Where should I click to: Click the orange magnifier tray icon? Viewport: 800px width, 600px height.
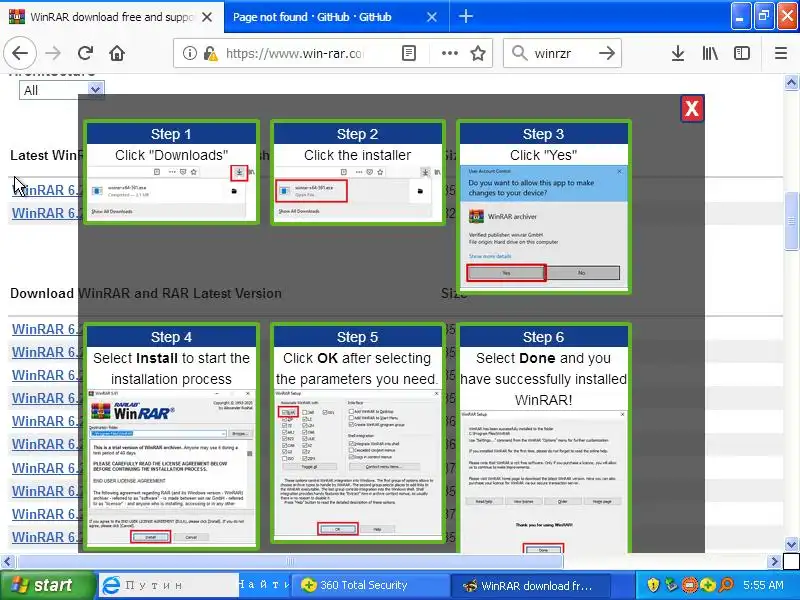[x=726, y=585]
